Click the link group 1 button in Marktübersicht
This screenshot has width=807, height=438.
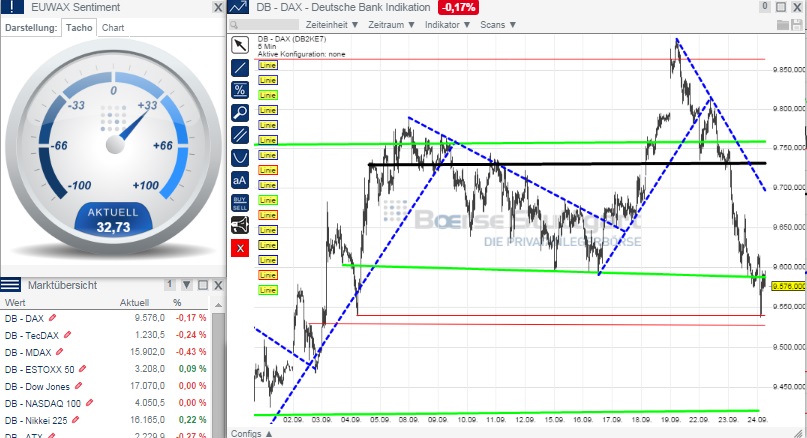click(170, 284)
